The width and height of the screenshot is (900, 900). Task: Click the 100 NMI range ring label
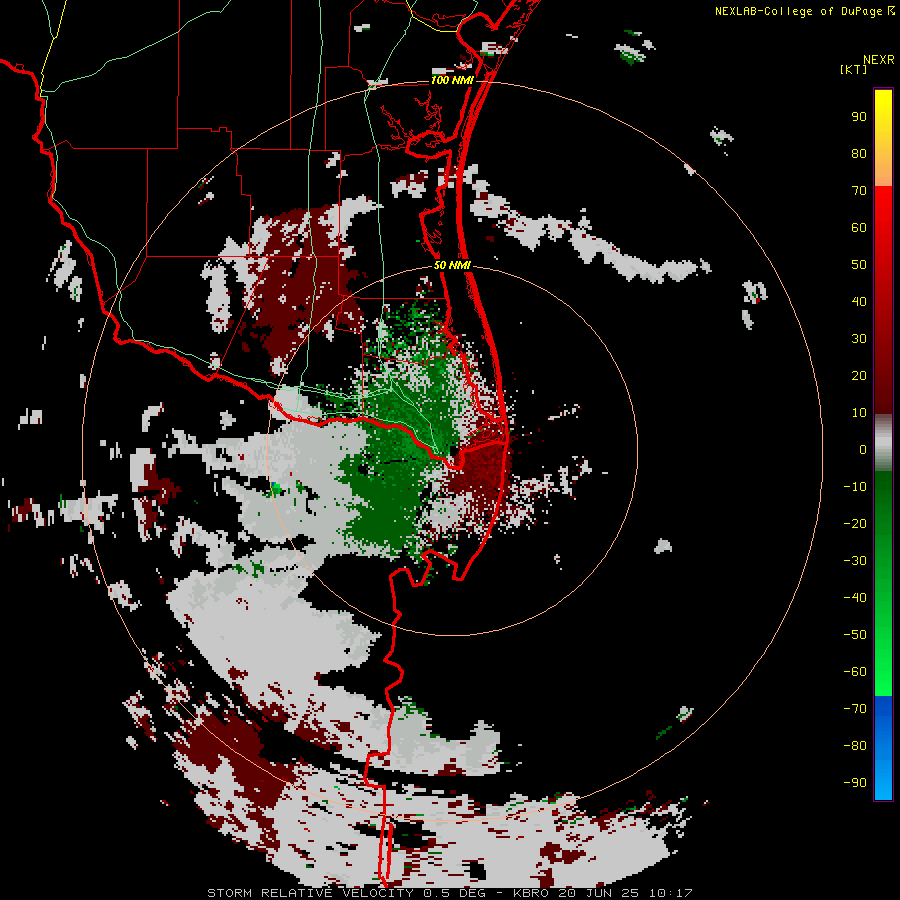click(x=452, y=80)
